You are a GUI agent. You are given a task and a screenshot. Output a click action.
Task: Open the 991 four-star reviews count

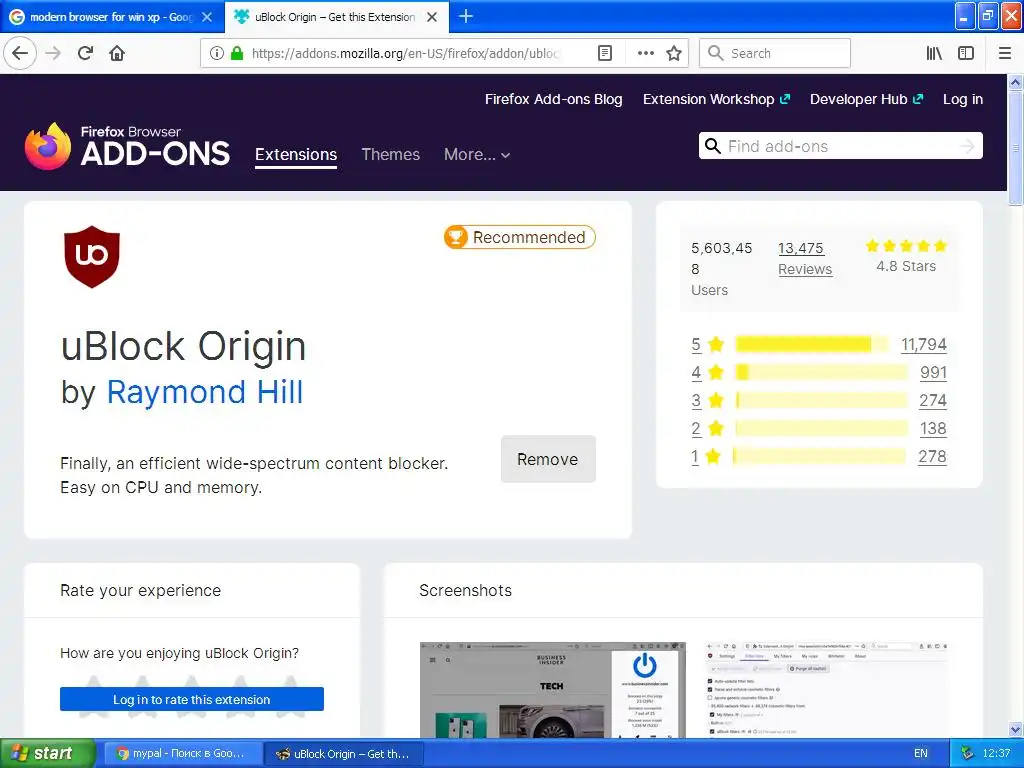click(x=933, y=372)
